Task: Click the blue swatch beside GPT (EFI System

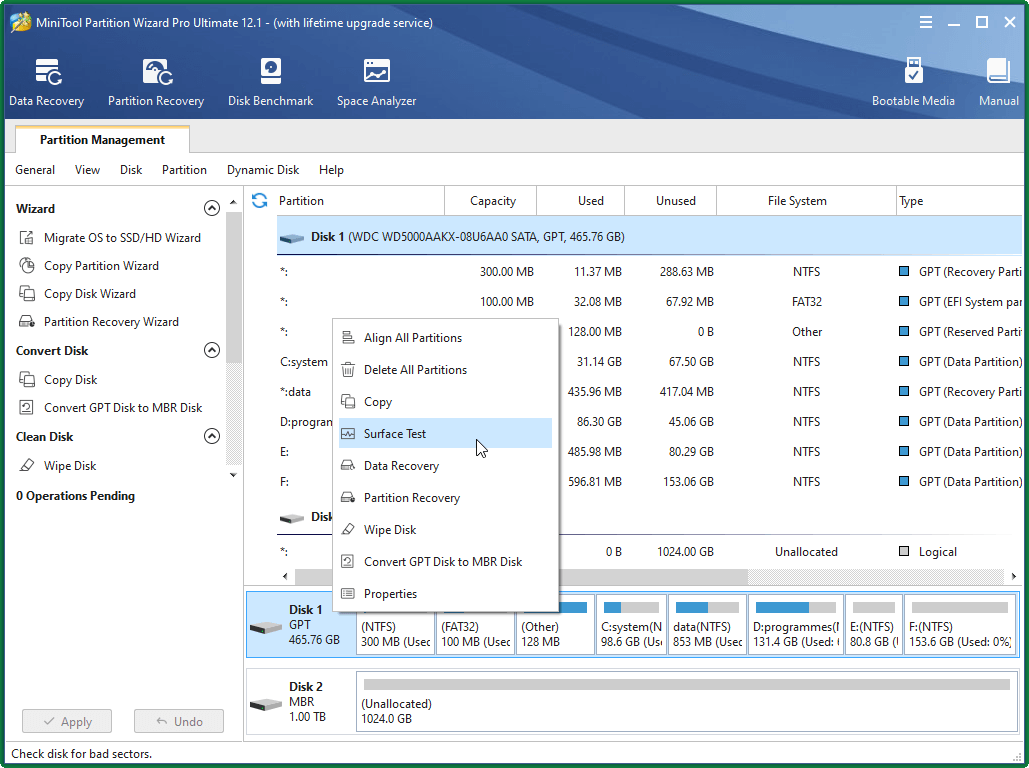Action: point(904,301)
